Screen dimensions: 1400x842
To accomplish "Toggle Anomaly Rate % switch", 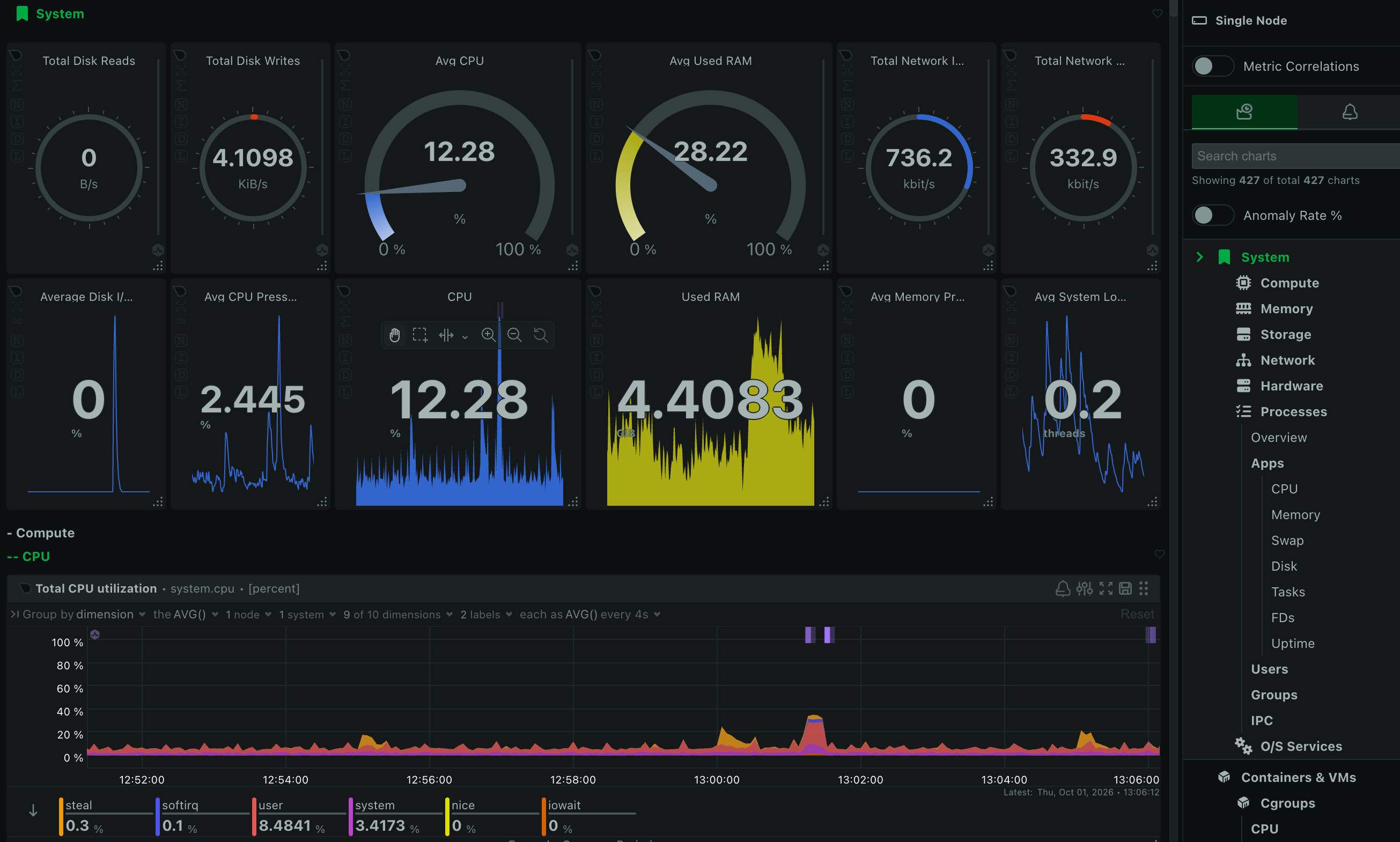I will coord(1213,216).
